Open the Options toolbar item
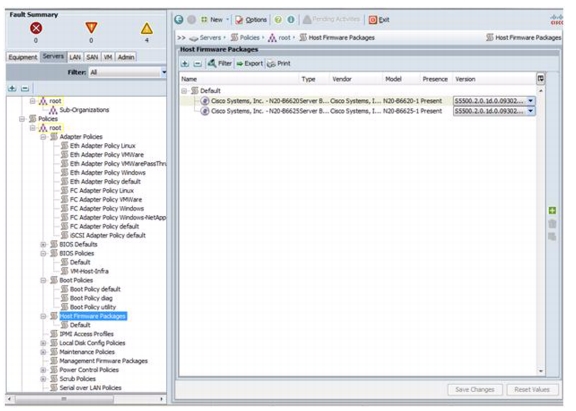This screenshot has height=411, width=576. pyautogui.click(x=251, y=19)
